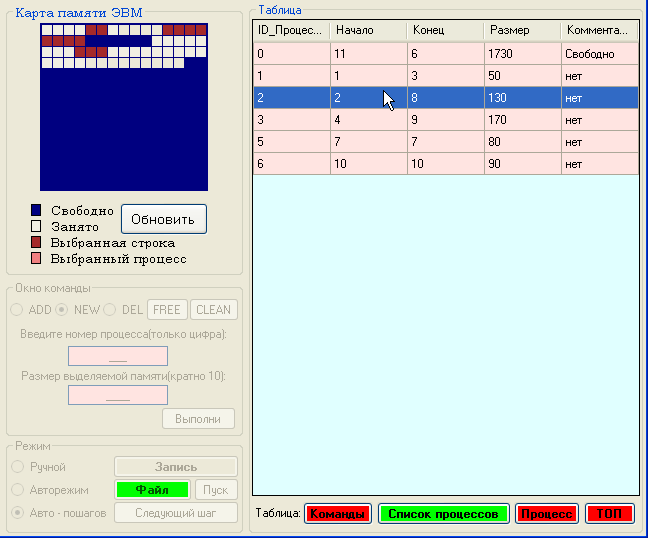Screen dimensions: 648x538
Task: Sort by Конец column header
Action: click(446, 30)
